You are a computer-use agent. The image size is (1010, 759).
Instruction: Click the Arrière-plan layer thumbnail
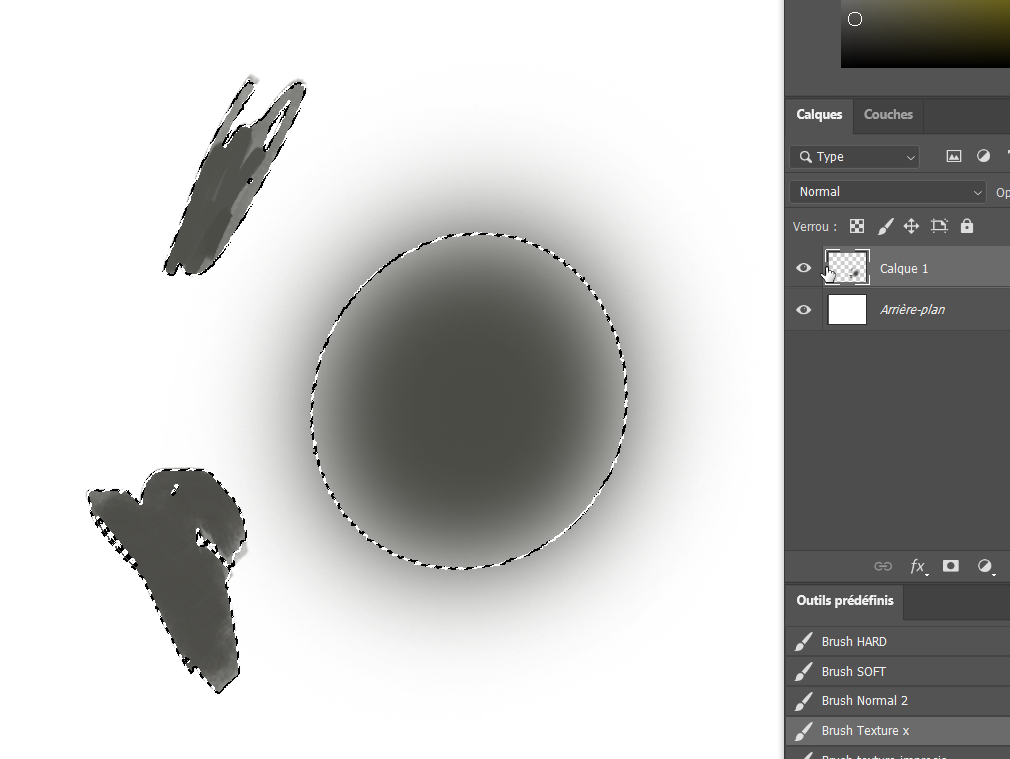click(x=847, y=310)
